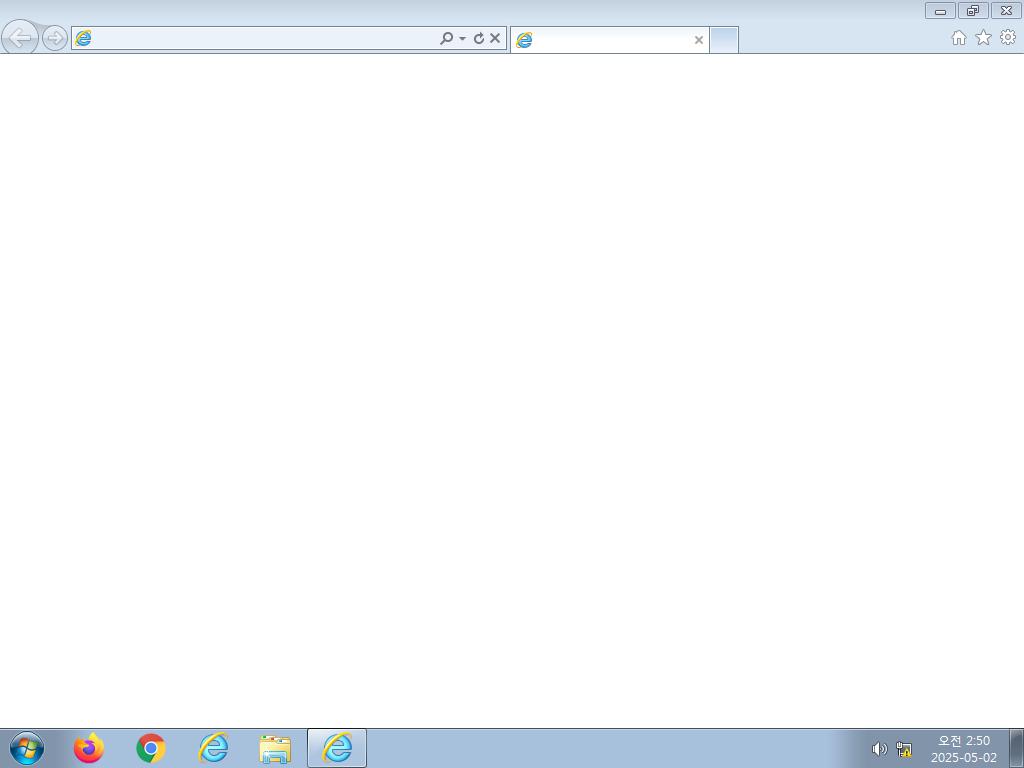Go back with the Back arrow button

click(x=20, y=38)
